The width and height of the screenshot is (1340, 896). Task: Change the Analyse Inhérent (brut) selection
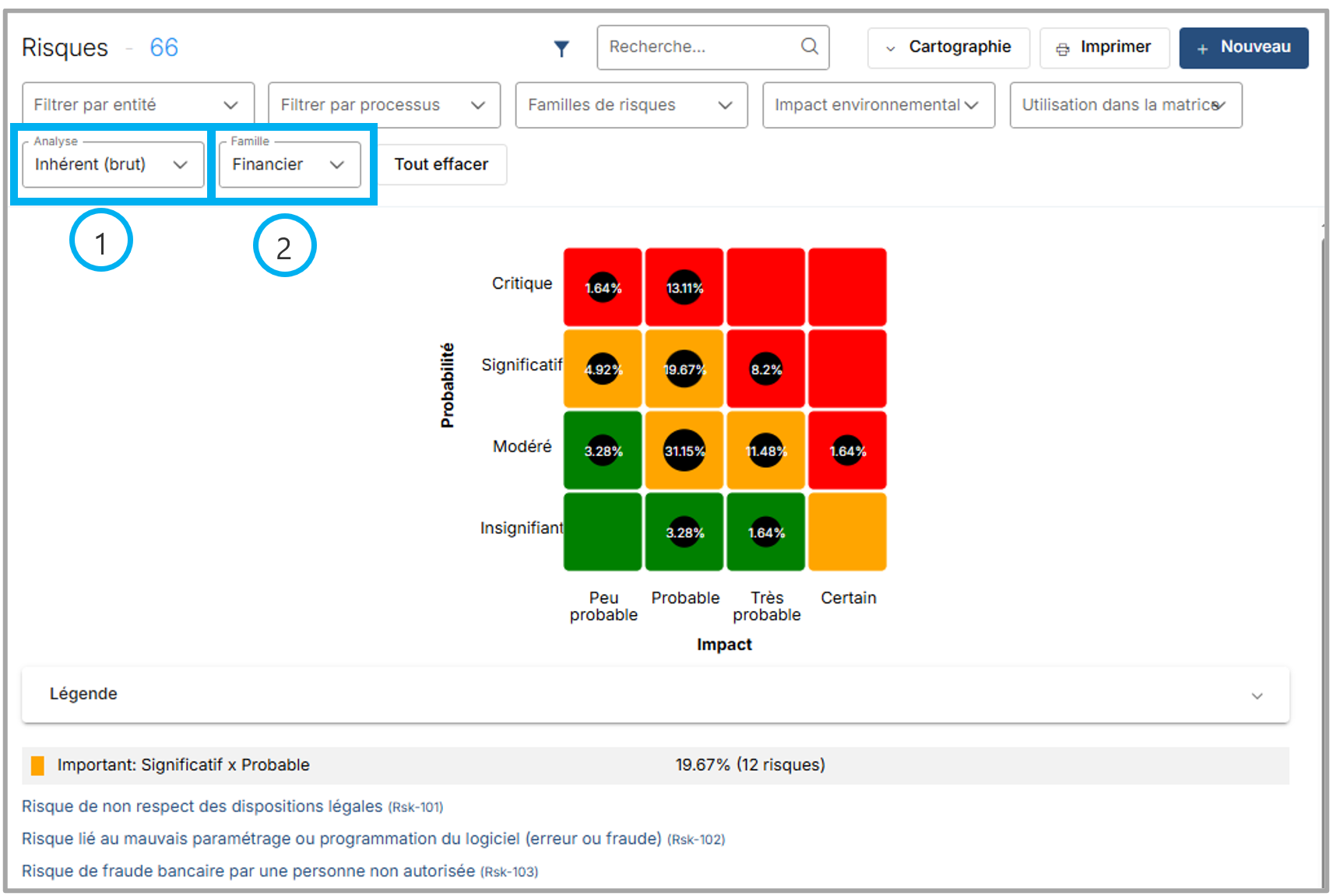click(113, 164)
